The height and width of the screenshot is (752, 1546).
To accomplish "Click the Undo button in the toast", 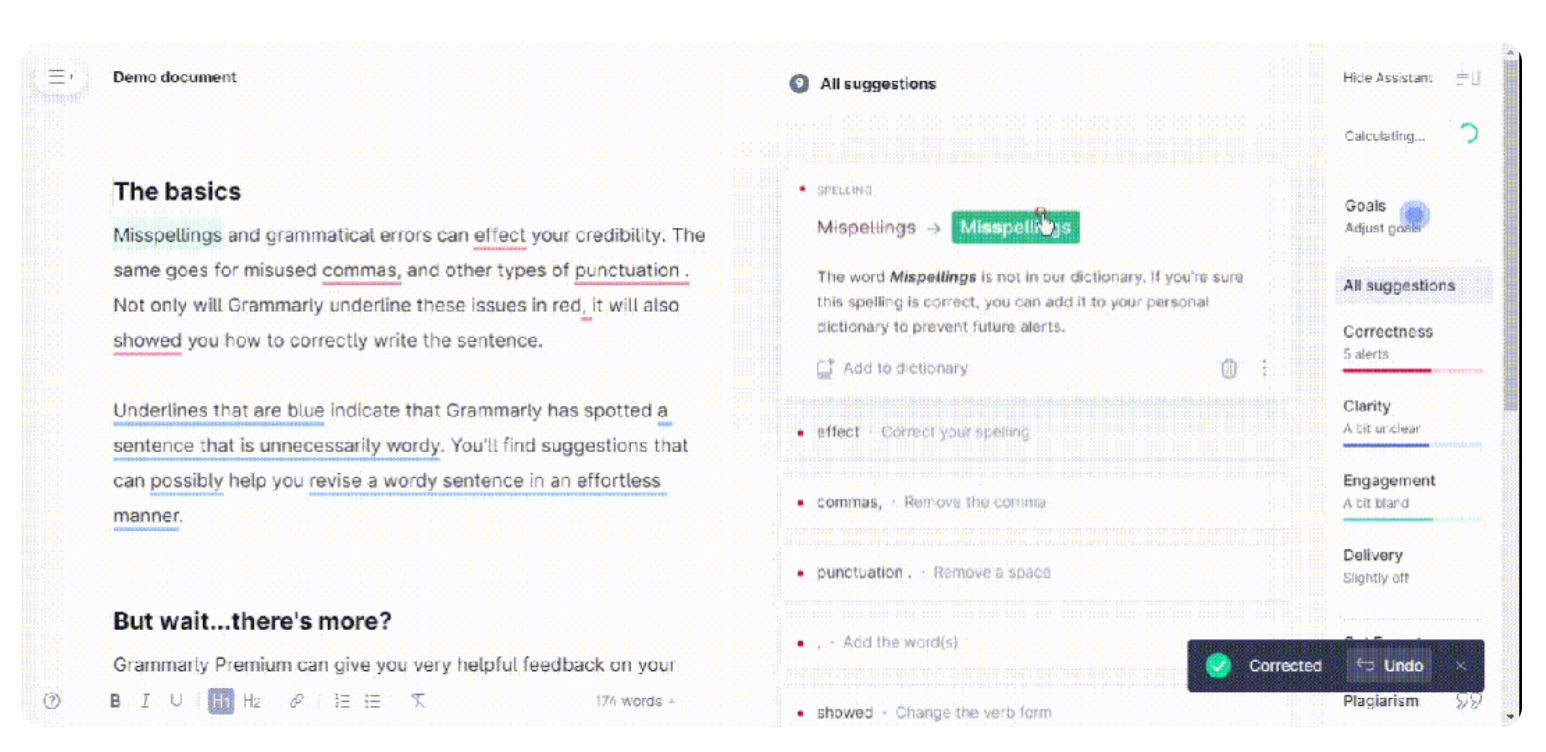I will click(x=1390, y=666).
